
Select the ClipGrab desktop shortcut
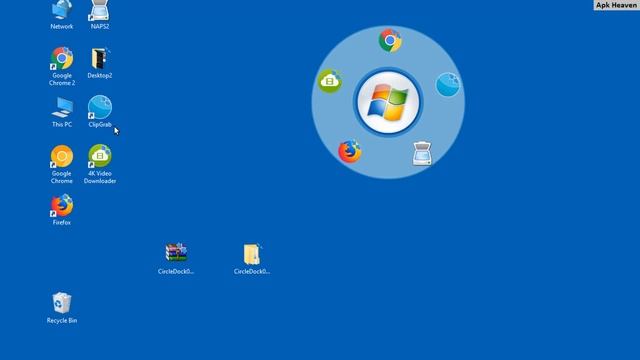click(100, 111)
